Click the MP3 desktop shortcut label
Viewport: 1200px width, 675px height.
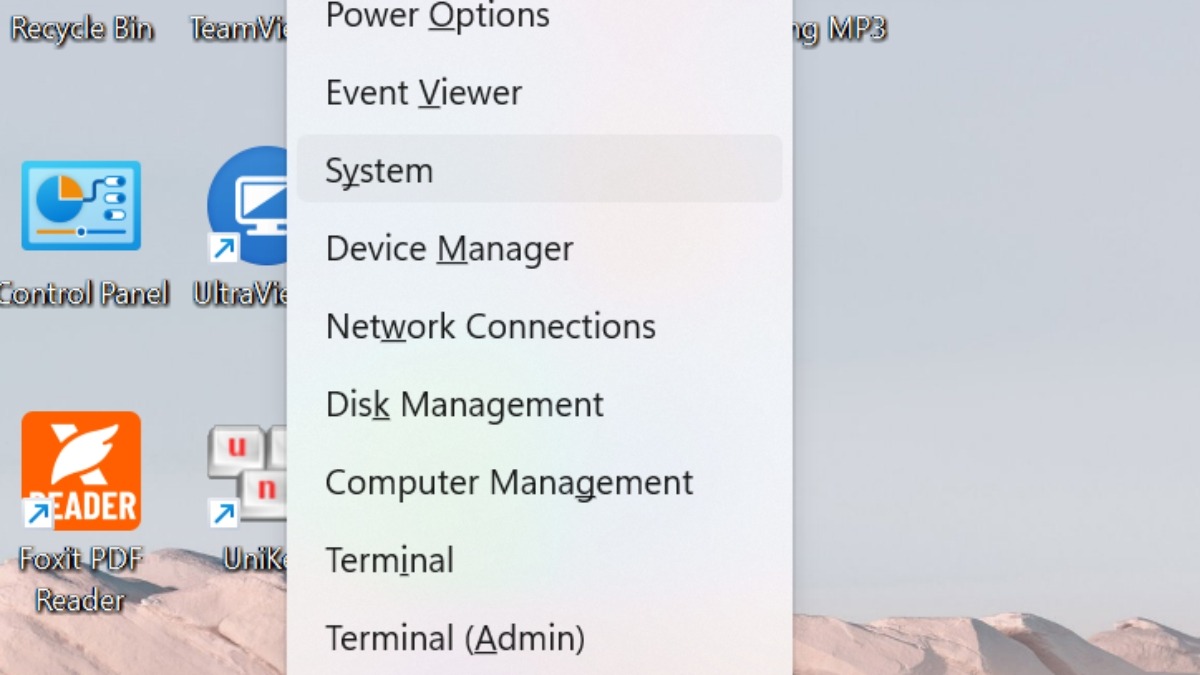(x=840, y=29)
